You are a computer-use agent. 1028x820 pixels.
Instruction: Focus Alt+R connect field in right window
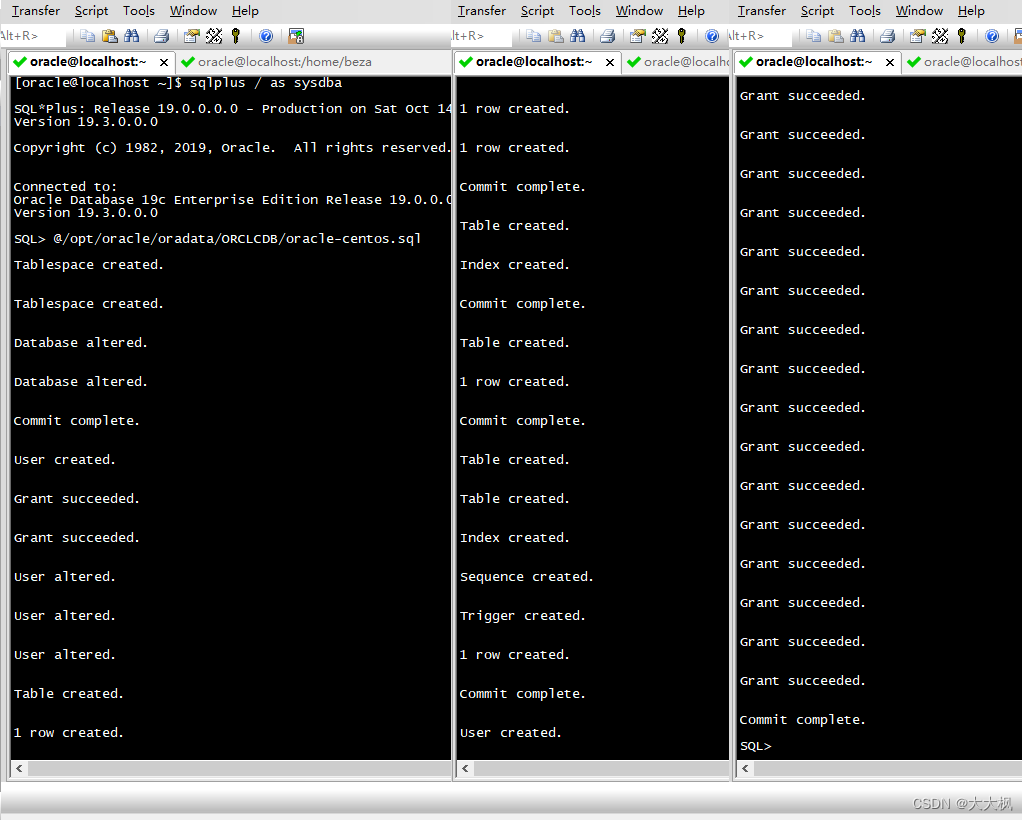pos(761,36)
